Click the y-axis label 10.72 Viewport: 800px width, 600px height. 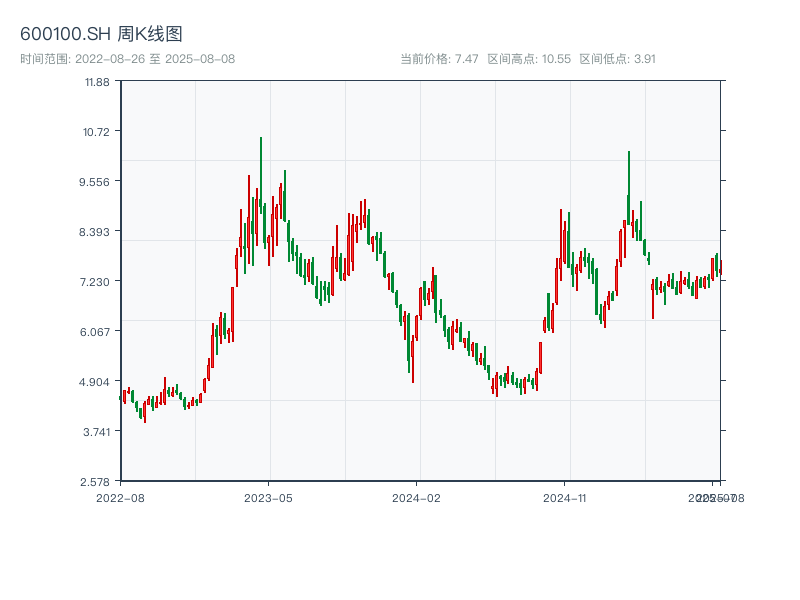point(96,132)
